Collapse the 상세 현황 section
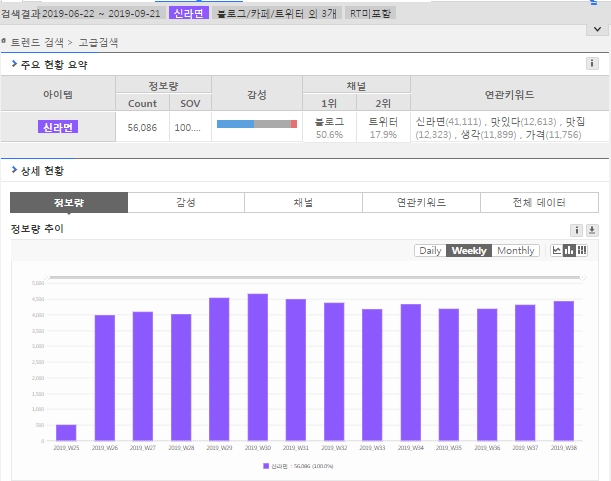Screen dimensions: 611x481 click(x=14, y=171)
